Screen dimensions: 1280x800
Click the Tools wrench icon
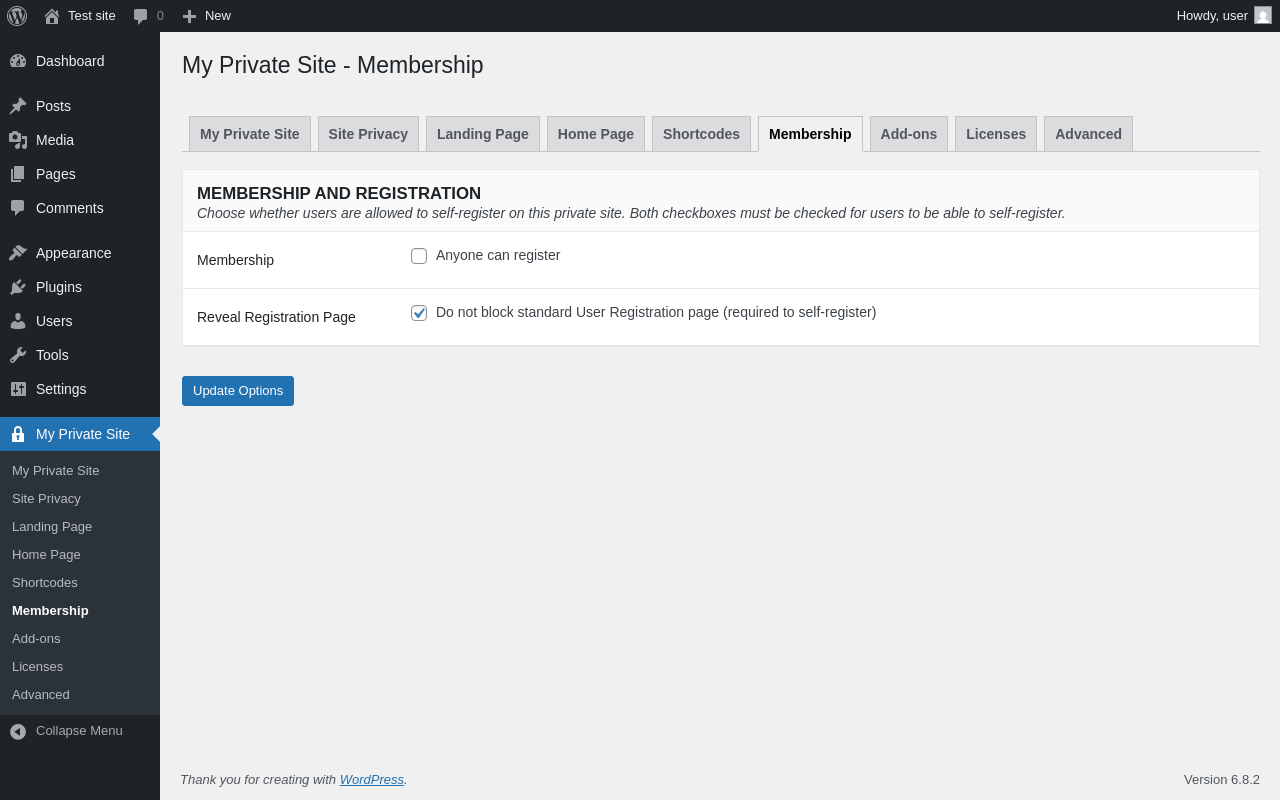click(18, 355)
